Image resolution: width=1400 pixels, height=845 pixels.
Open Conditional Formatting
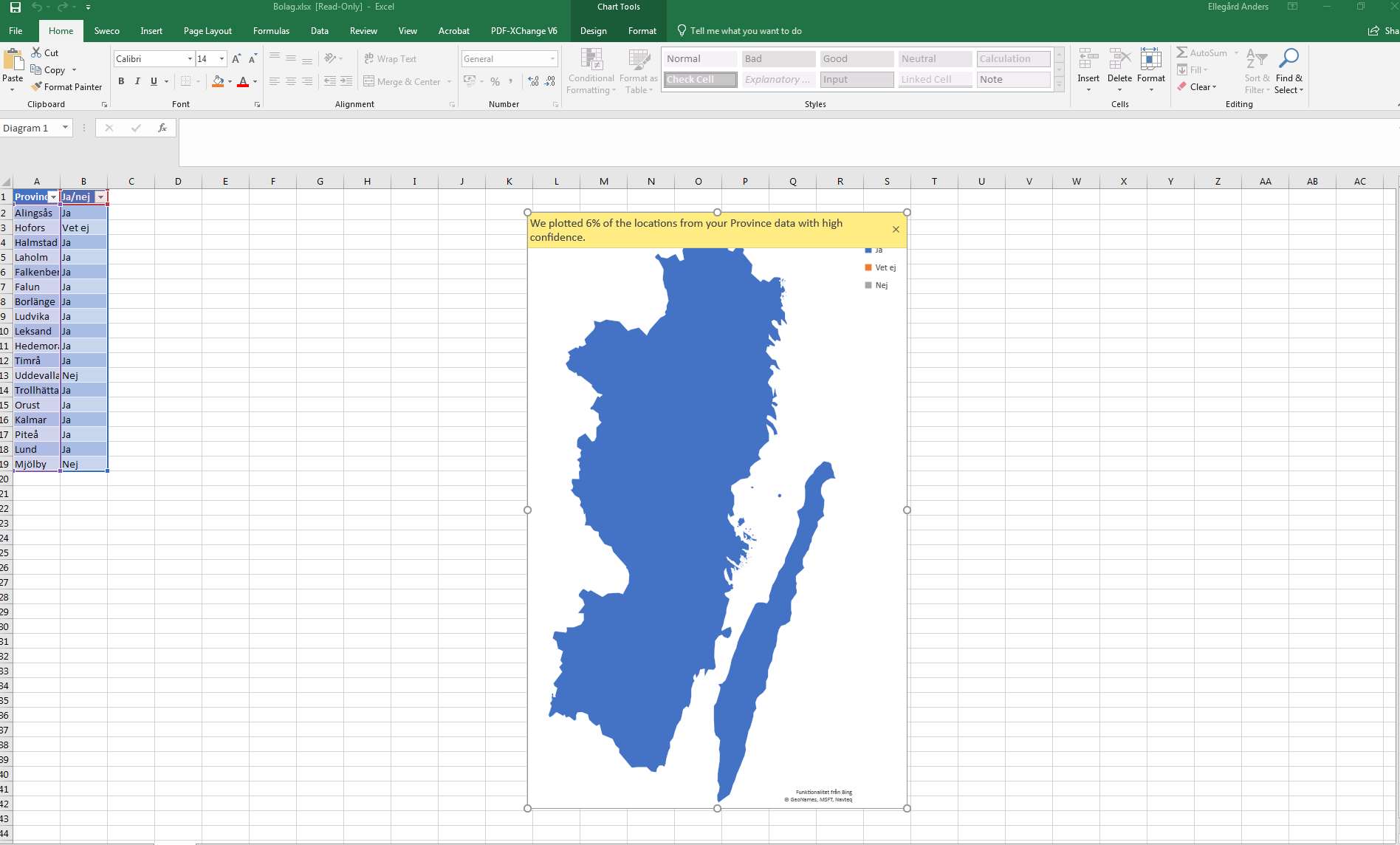point(591,71)
